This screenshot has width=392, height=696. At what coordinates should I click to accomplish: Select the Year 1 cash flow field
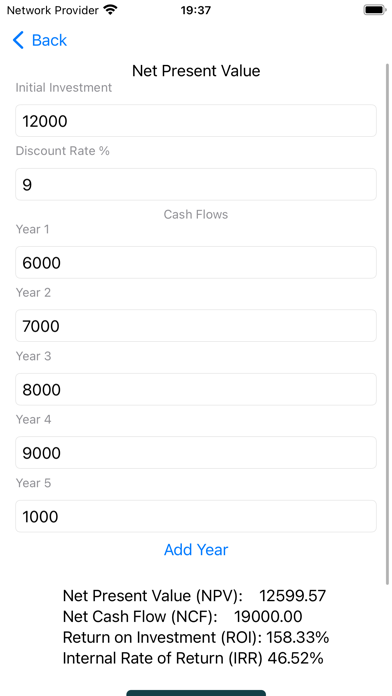[x=196, y=262]
